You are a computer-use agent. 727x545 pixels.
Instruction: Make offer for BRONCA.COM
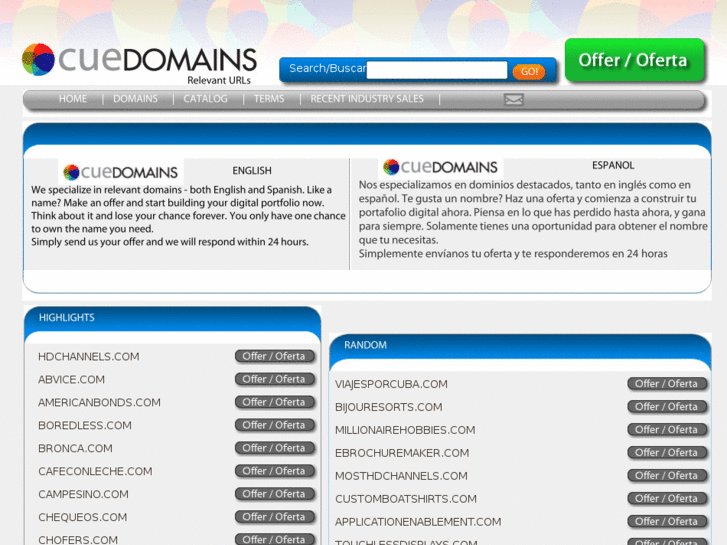pos(274,448)
